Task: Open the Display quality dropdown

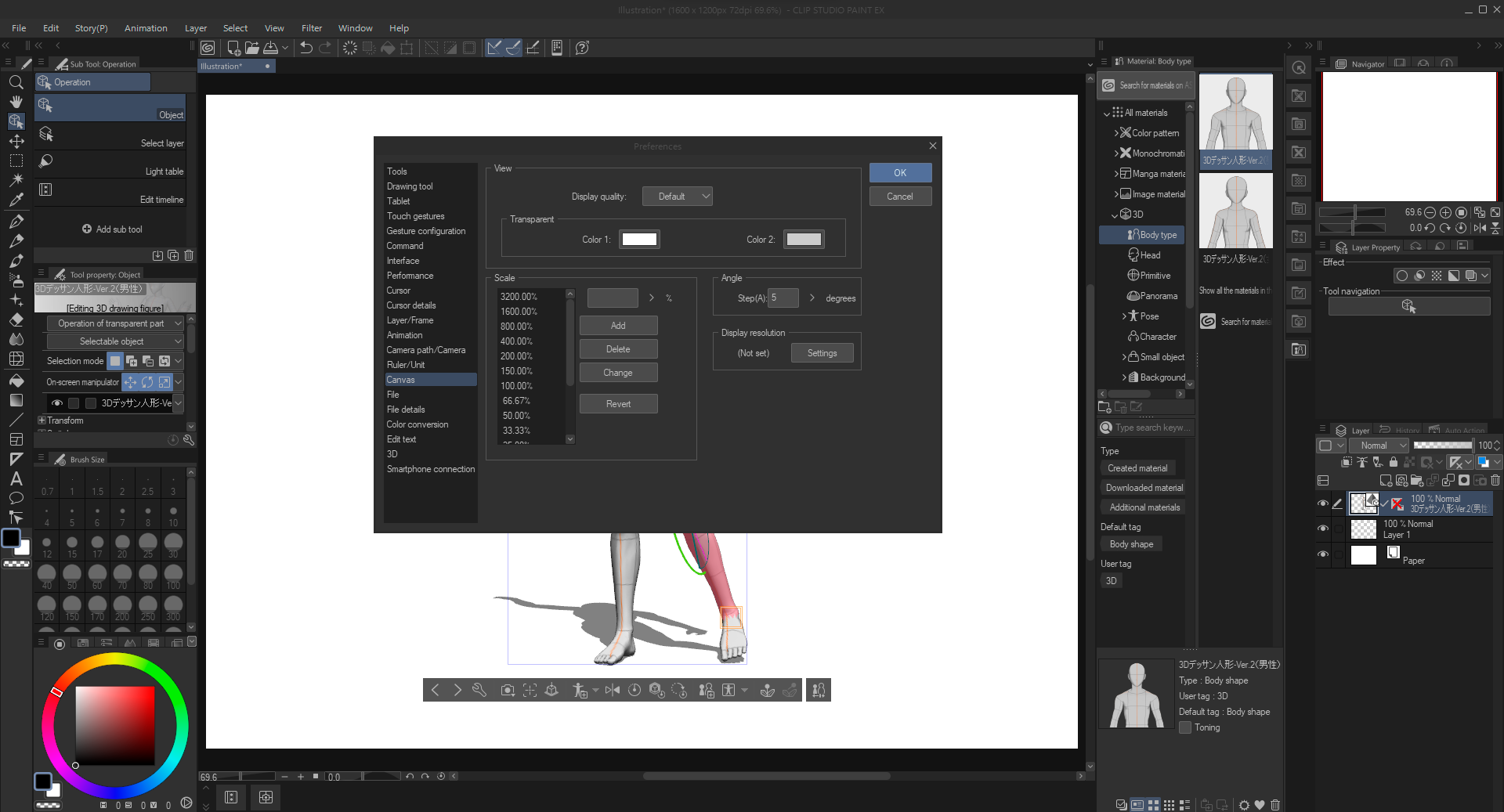Action: coord(678,197)
